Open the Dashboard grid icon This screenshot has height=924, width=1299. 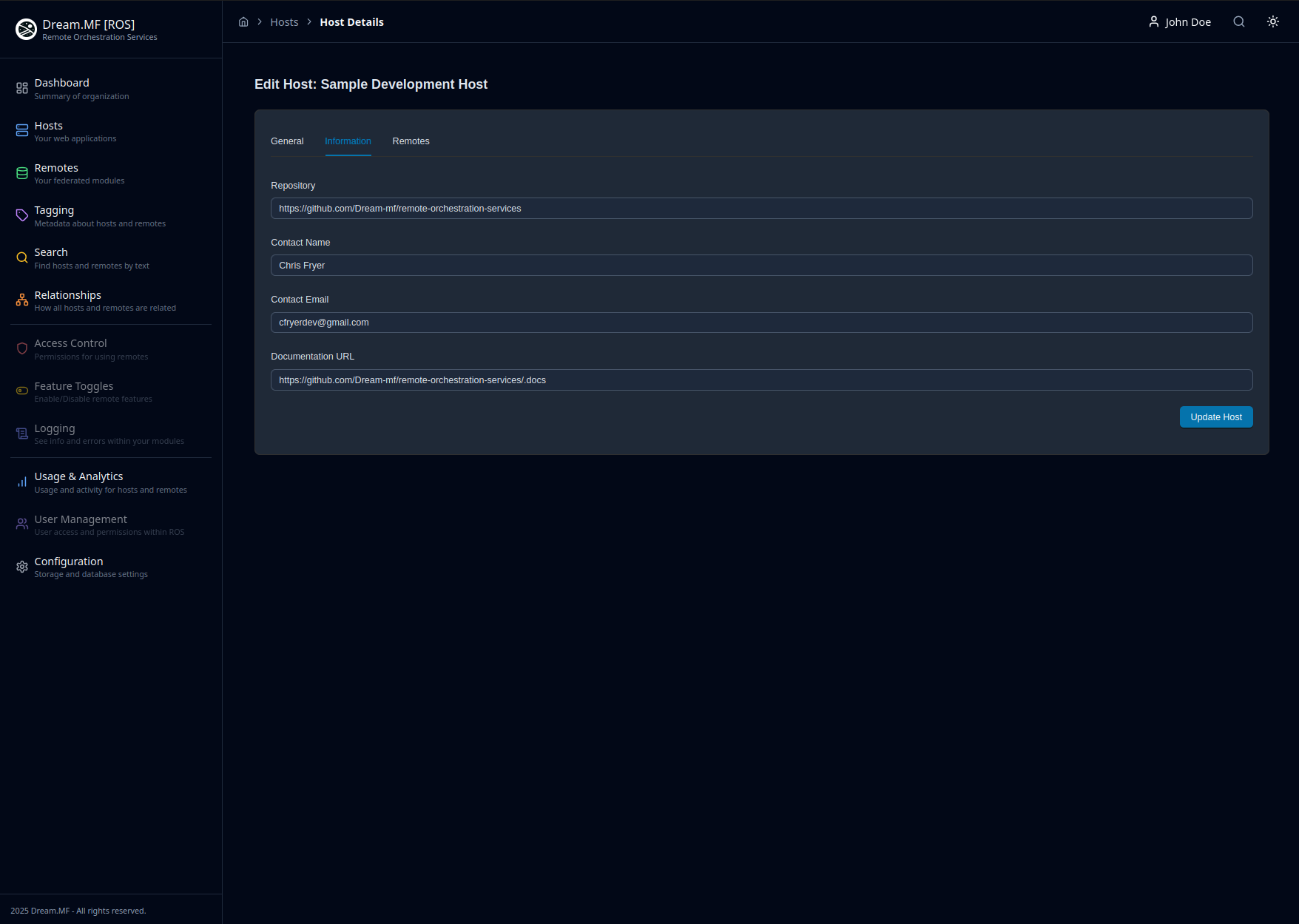[22, 89]
